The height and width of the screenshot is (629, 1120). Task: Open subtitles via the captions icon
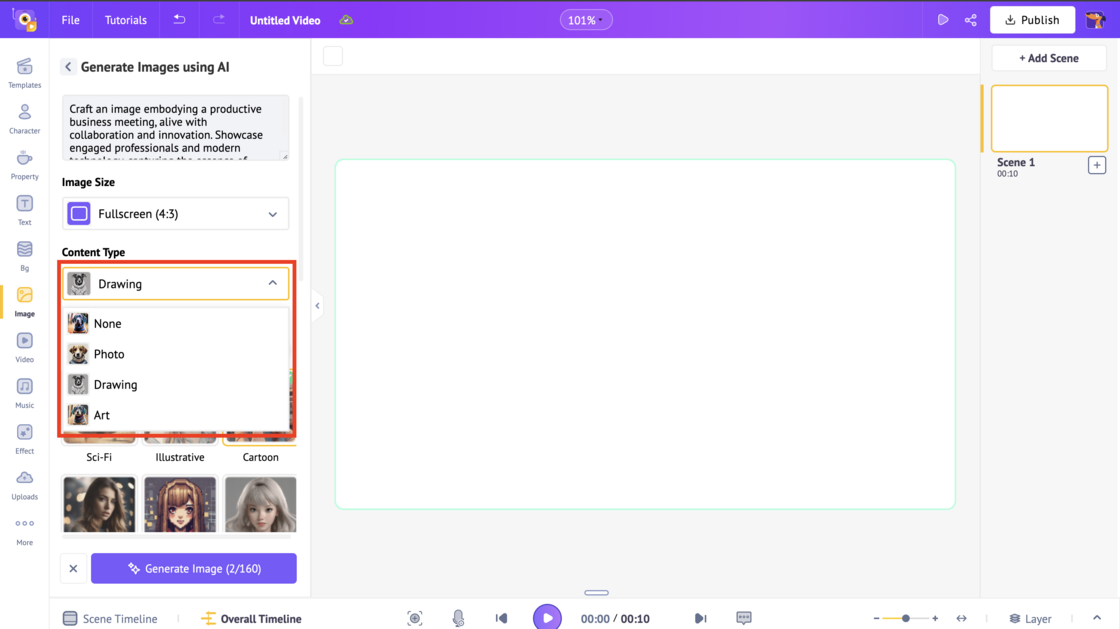[x=743, y=617]
